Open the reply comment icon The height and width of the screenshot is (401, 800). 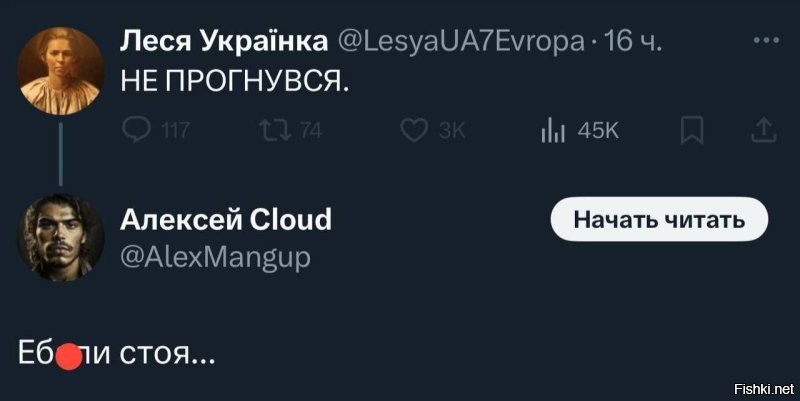coord(137,131)
